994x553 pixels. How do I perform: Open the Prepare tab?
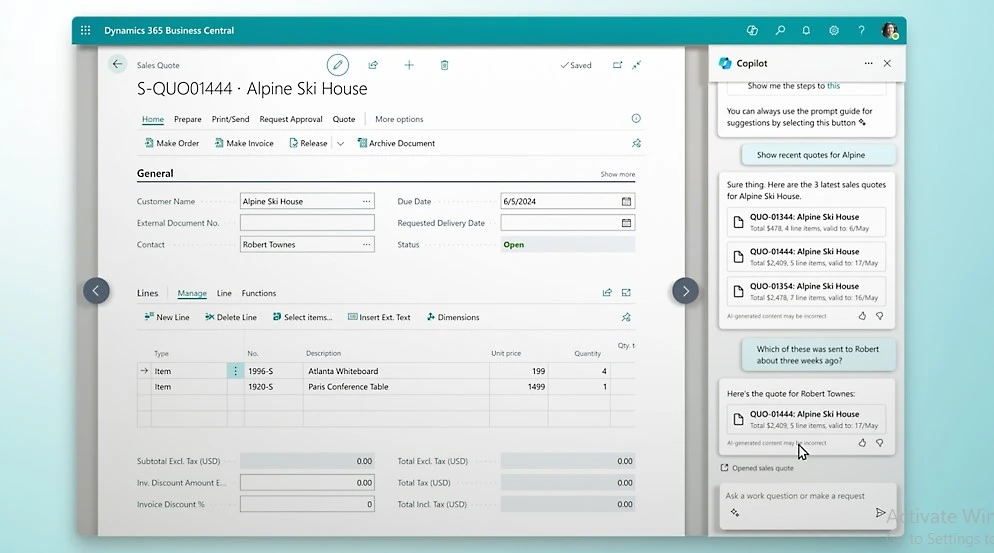[x=188, y=119]
